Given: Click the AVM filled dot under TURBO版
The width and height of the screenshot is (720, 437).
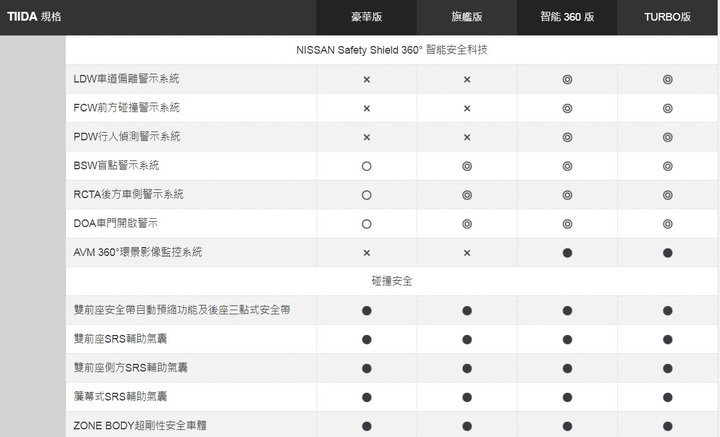Looking at the screenshot, I should click(x=668, y=253).
